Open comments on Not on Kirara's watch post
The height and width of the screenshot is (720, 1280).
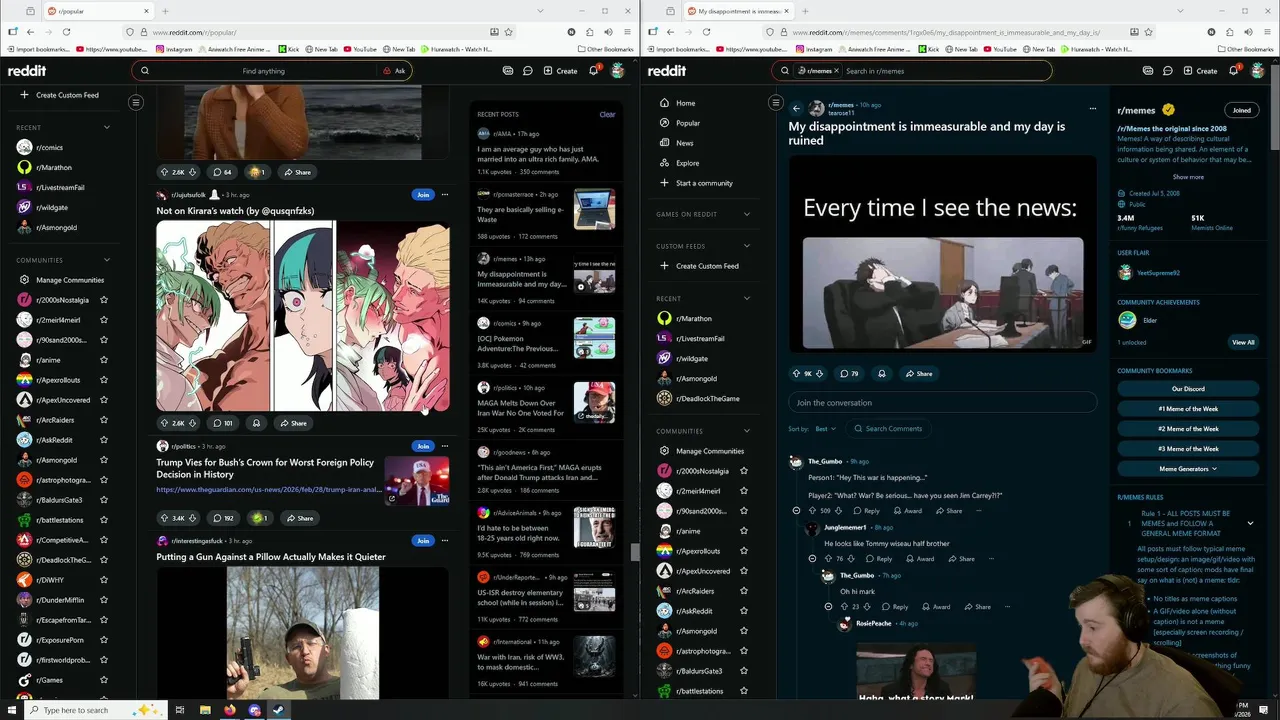(223, 423)
